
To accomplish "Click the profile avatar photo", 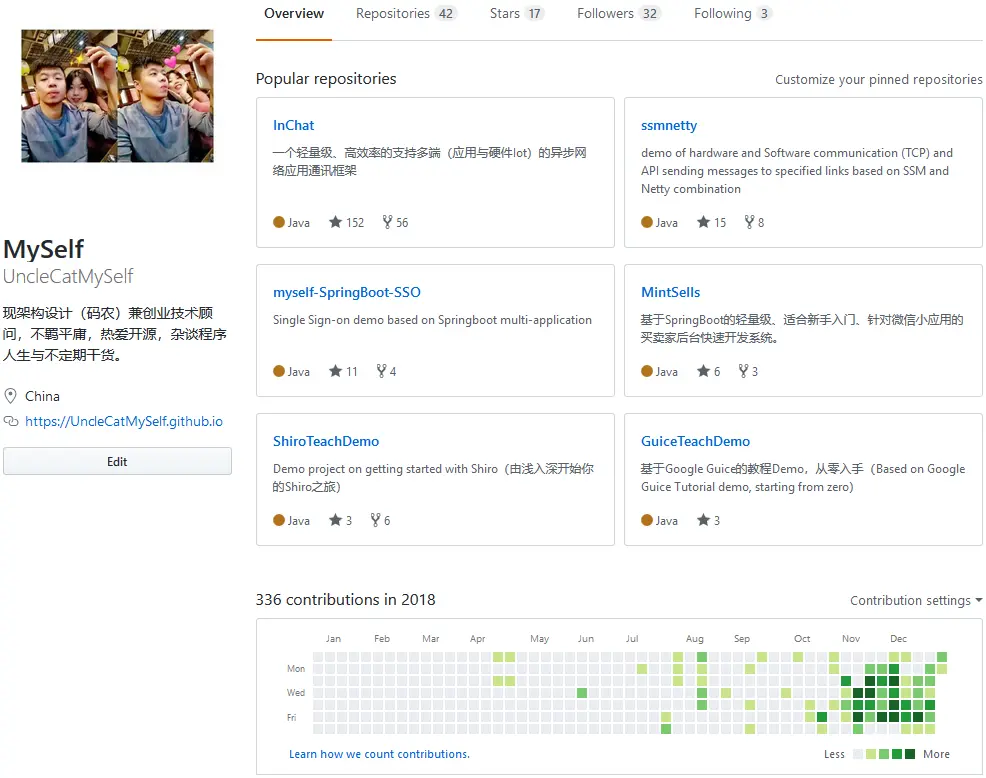I will point(118,96).
